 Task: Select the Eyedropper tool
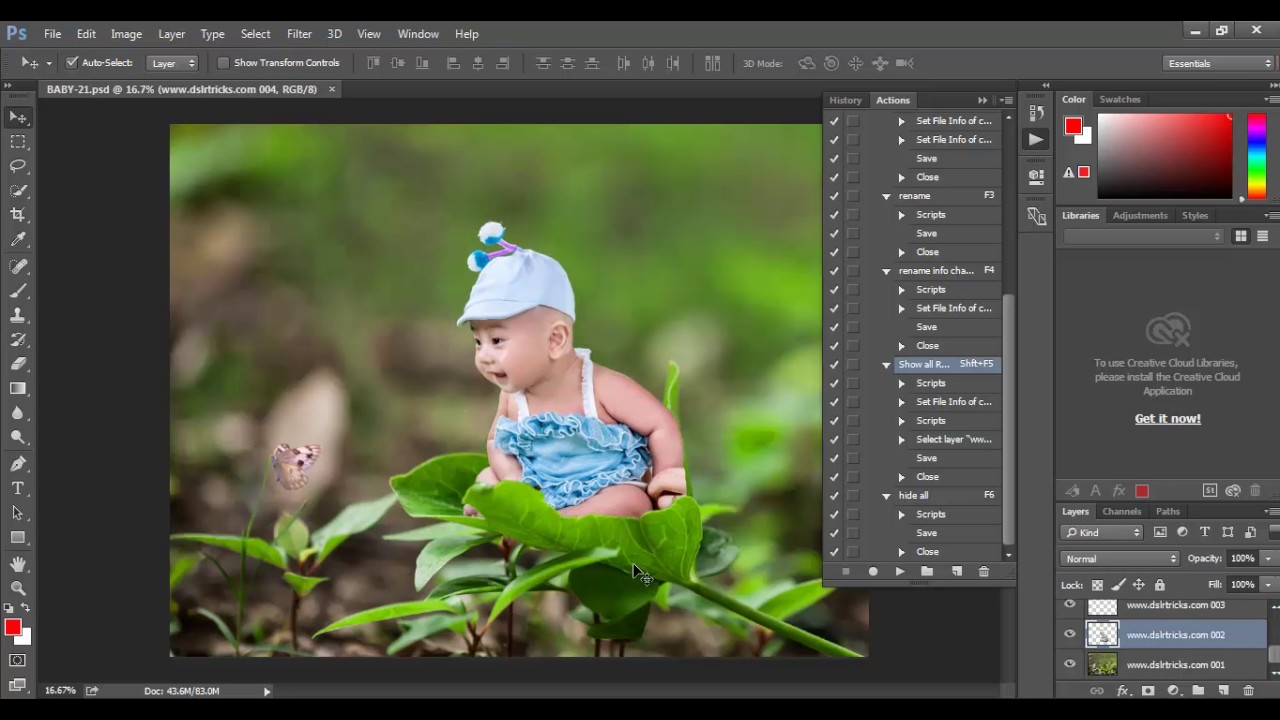[x=18, y=240]
